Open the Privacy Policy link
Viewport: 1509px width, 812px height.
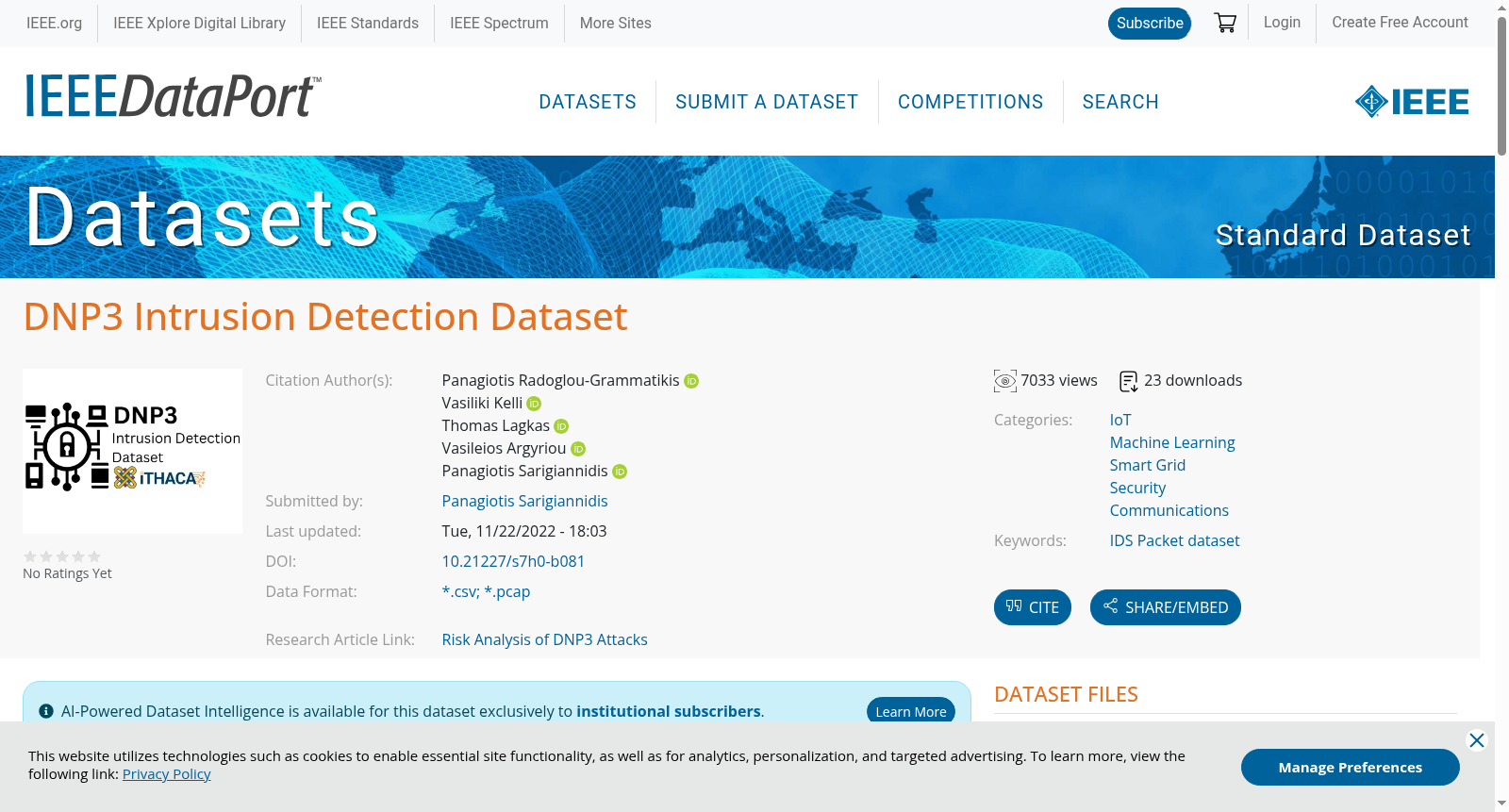pyautogui.click(x=167, y=774)
